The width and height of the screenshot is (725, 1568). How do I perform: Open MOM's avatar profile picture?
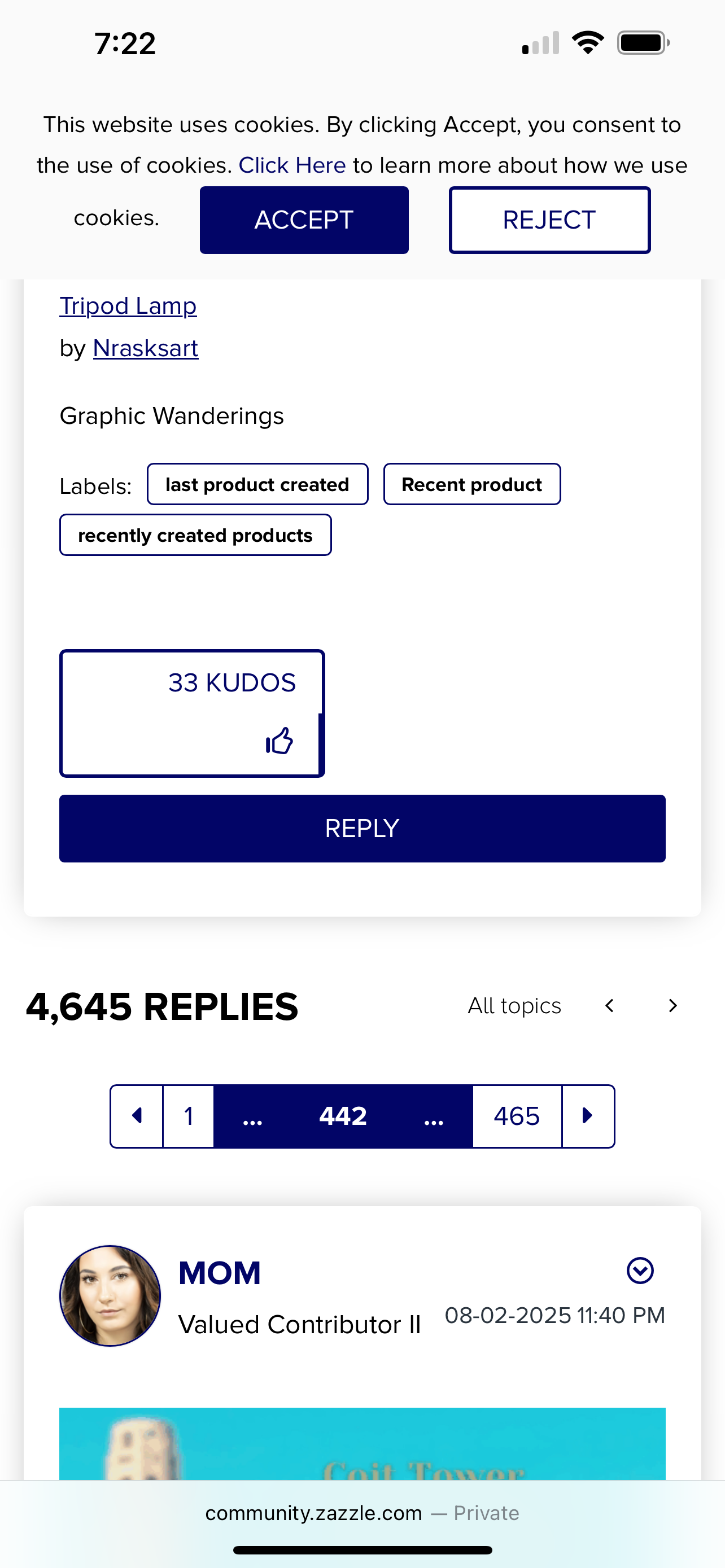click(110, 1295)
